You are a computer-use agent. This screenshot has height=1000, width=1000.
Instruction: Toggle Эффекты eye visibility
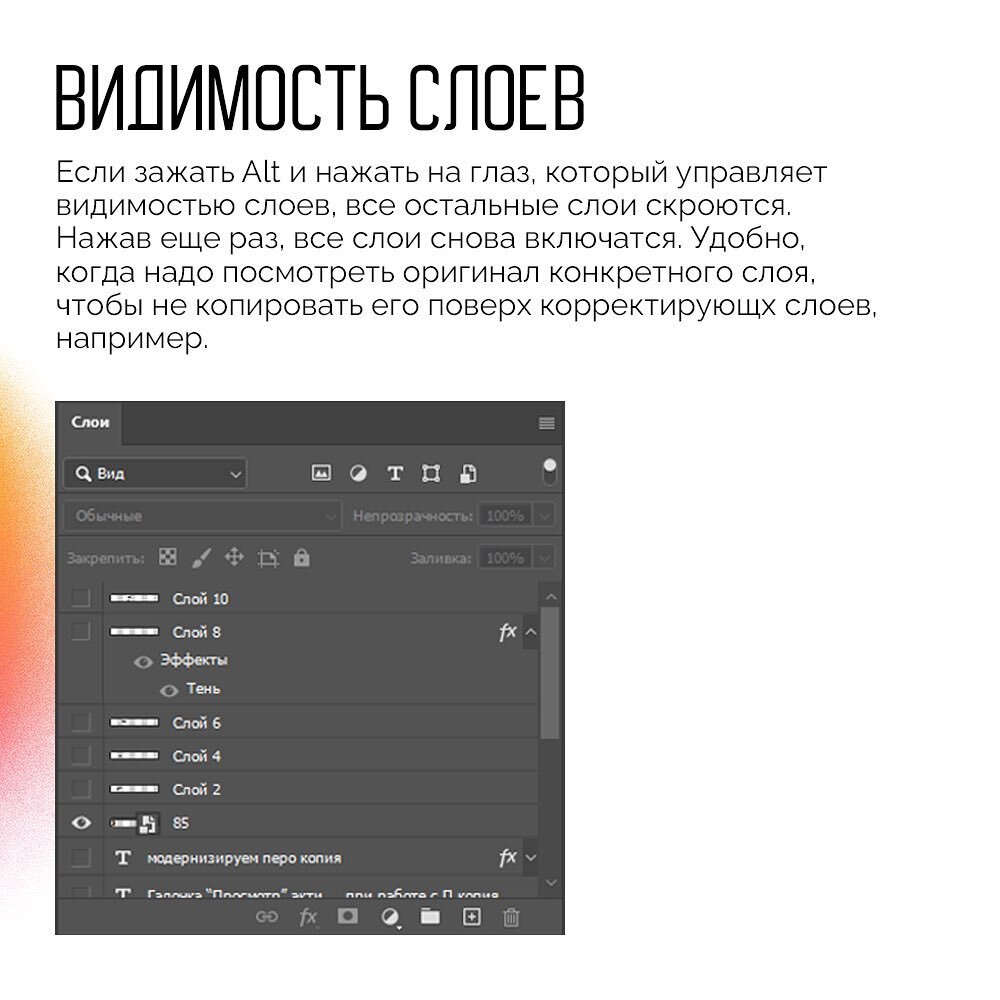coord(143,662)
